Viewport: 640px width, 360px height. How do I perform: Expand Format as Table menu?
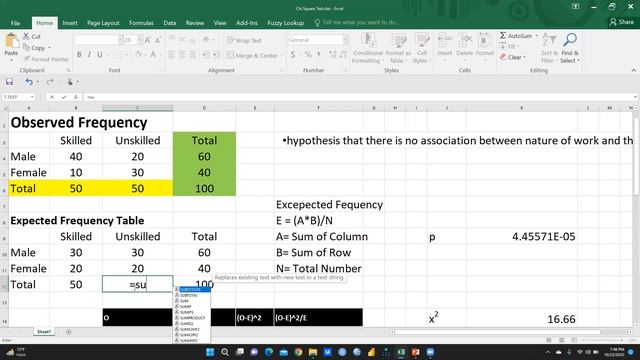(x=398, y=48)
